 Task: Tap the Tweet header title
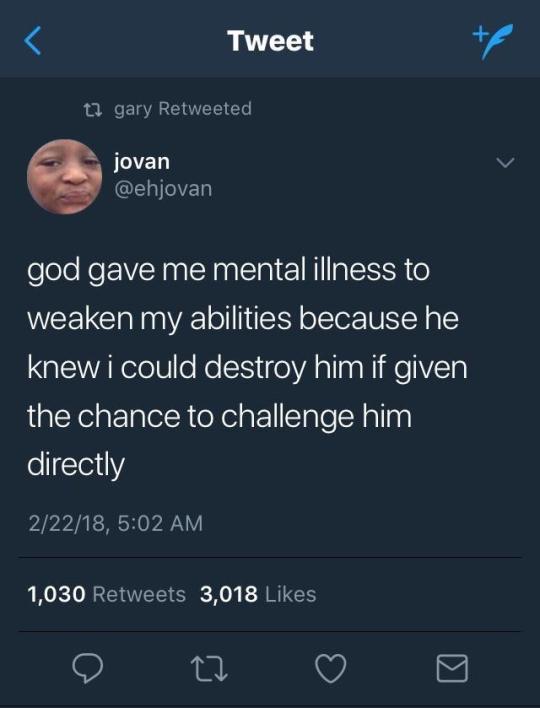(270, 41)
